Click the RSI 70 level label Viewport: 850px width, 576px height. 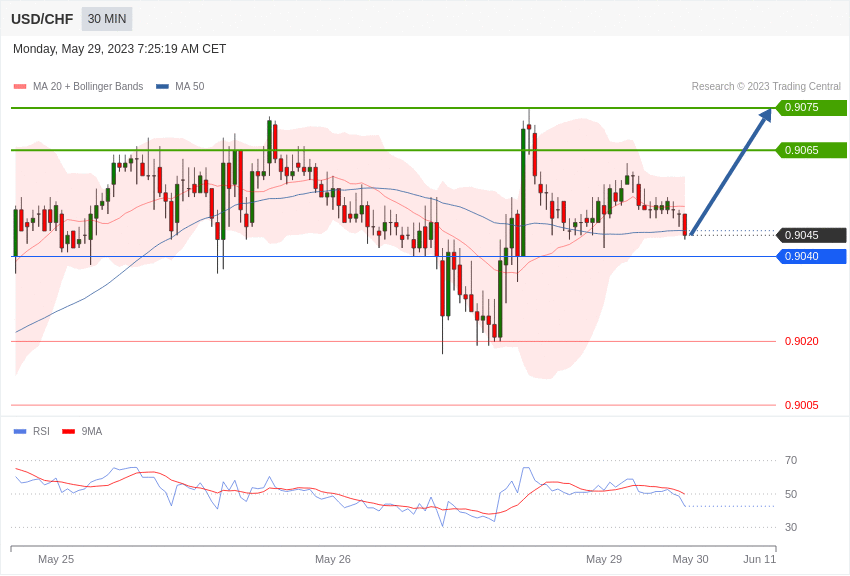pyautogui.click(x=791, y=461)
